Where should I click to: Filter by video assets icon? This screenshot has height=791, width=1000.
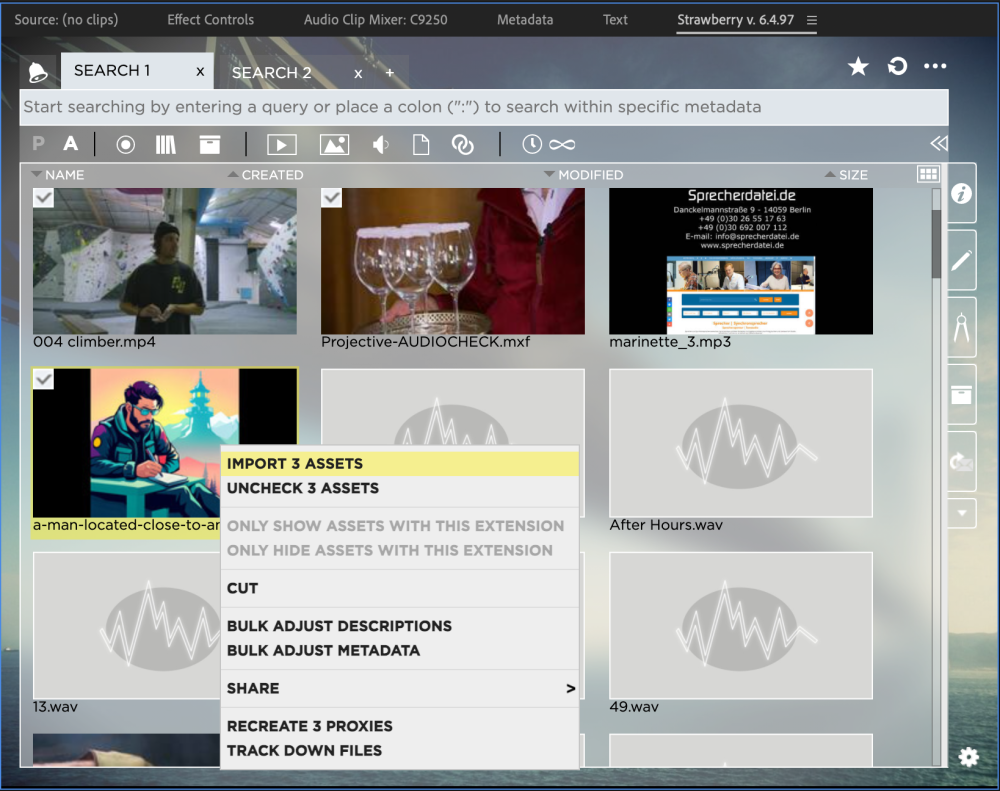pyautogui.click(x=281, y=145)
